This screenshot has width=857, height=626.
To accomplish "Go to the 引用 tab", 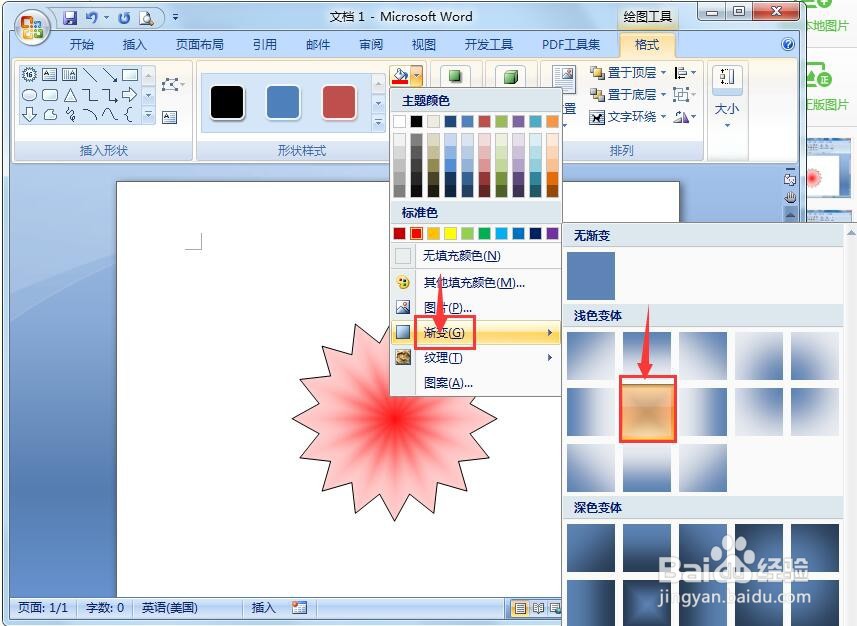I will click(265, 45).
